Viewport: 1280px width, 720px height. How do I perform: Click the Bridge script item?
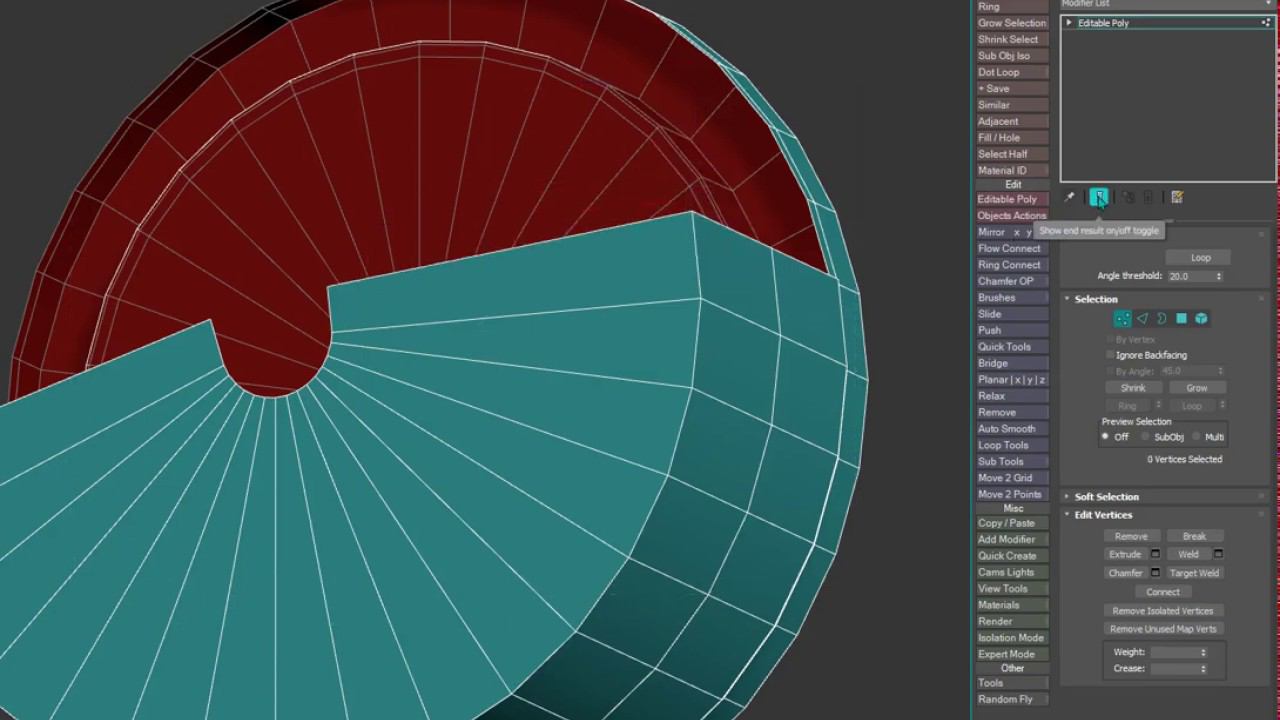(1012, 363)
